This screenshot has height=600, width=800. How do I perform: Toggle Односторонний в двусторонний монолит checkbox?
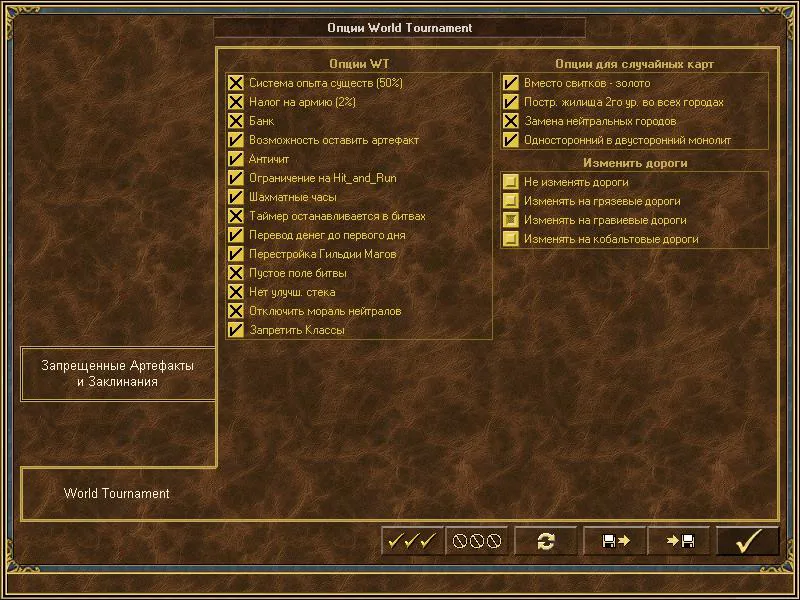tap(511, 140)
